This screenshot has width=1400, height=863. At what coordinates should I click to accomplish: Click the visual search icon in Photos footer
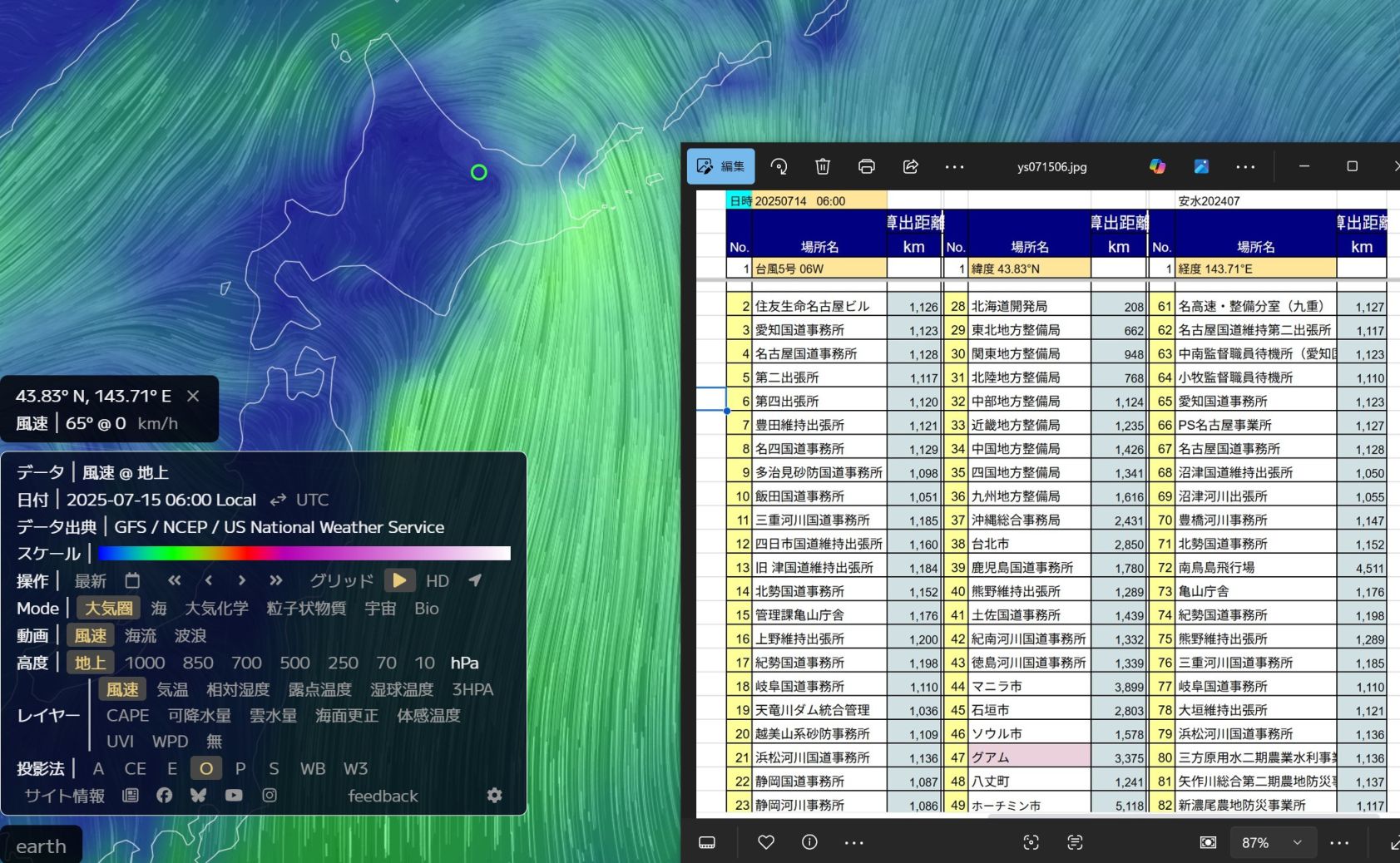pyautogui.click(x=1031, y=842)
